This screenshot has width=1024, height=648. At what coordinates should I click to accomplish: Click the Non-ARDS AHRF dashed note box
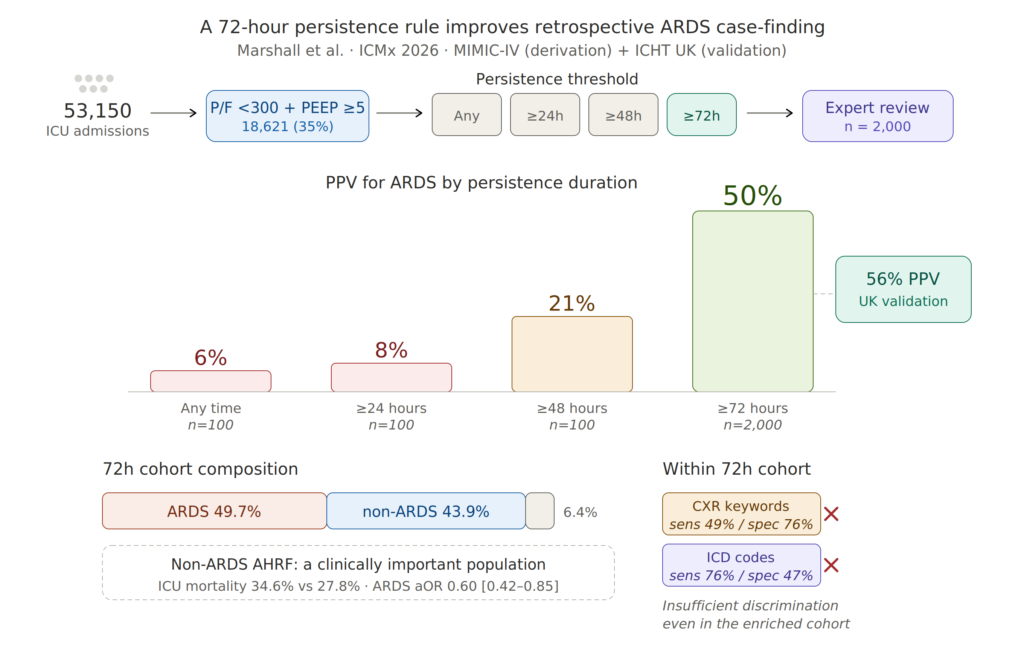(x=358, y=573)
